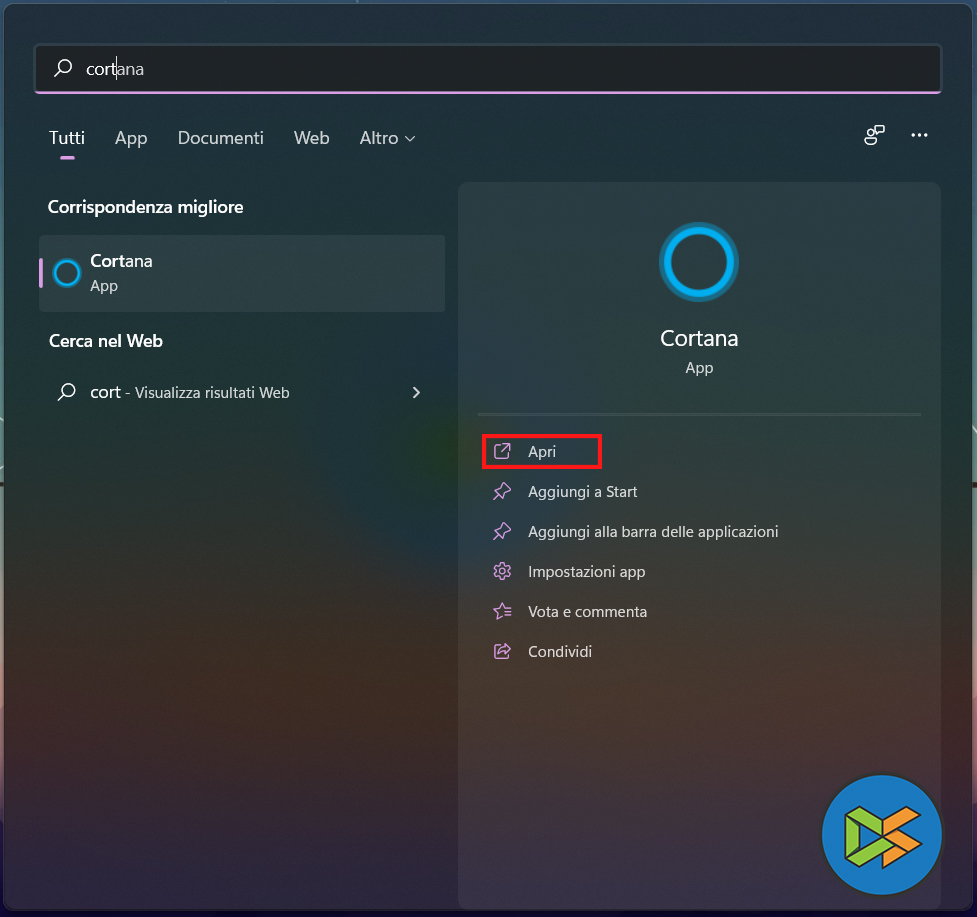
Task: Click the pin icon beside Aggiungi a Start
Action: [x=502, y=492]
